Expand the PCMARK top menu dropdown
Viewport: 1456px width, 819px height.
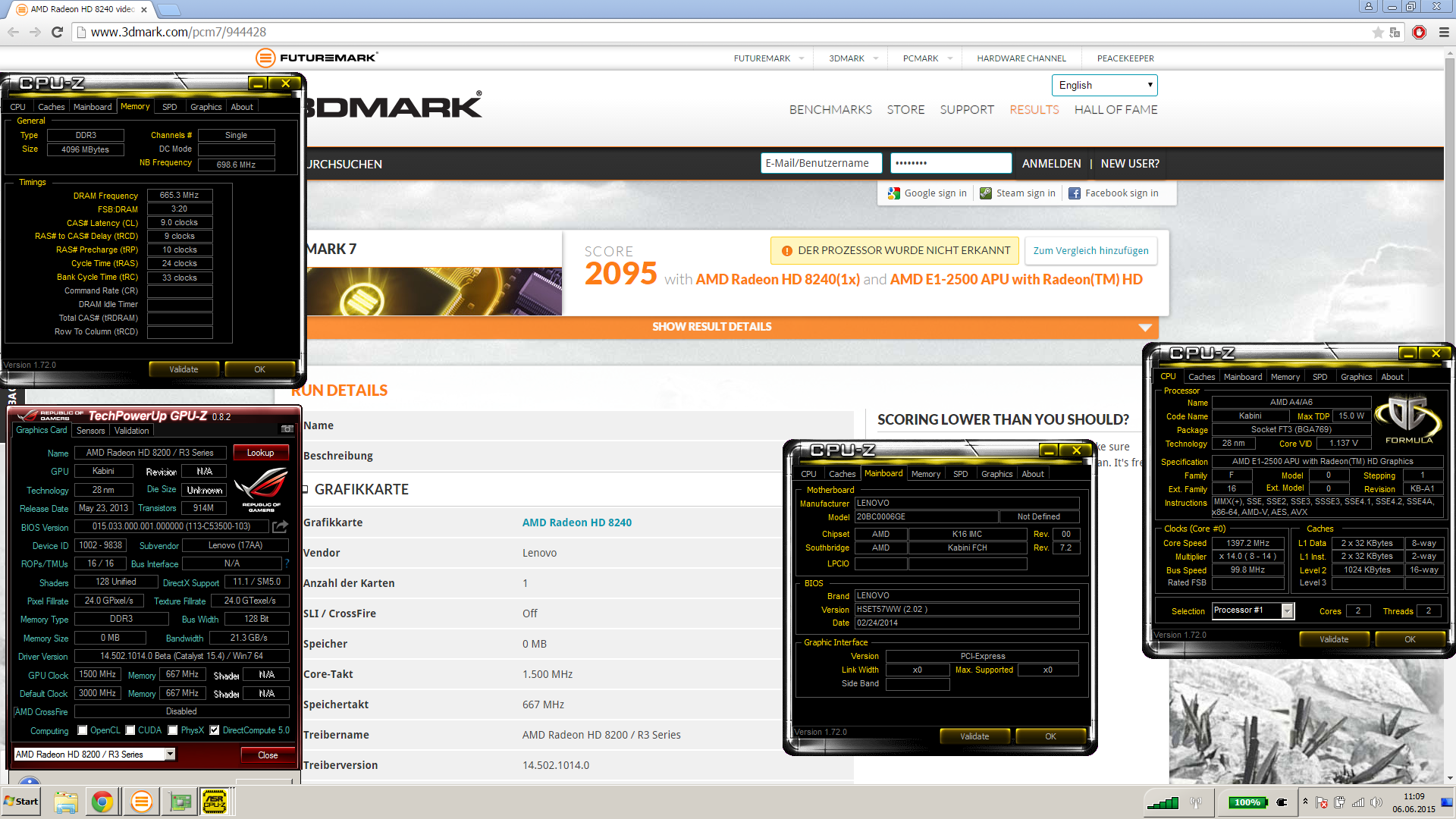(950, 58)
